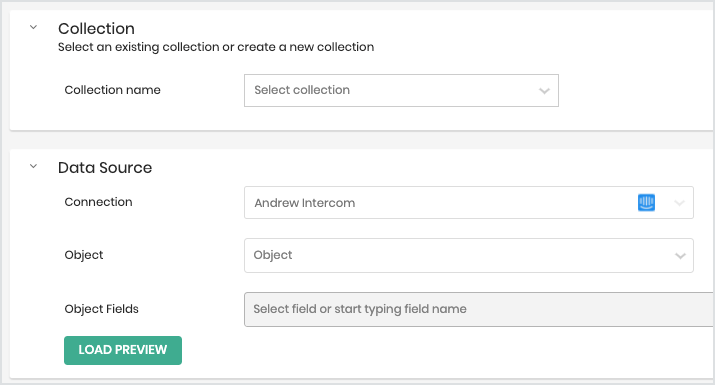Click the Object Fields label
715x385 pixels.
coord(102,309)
